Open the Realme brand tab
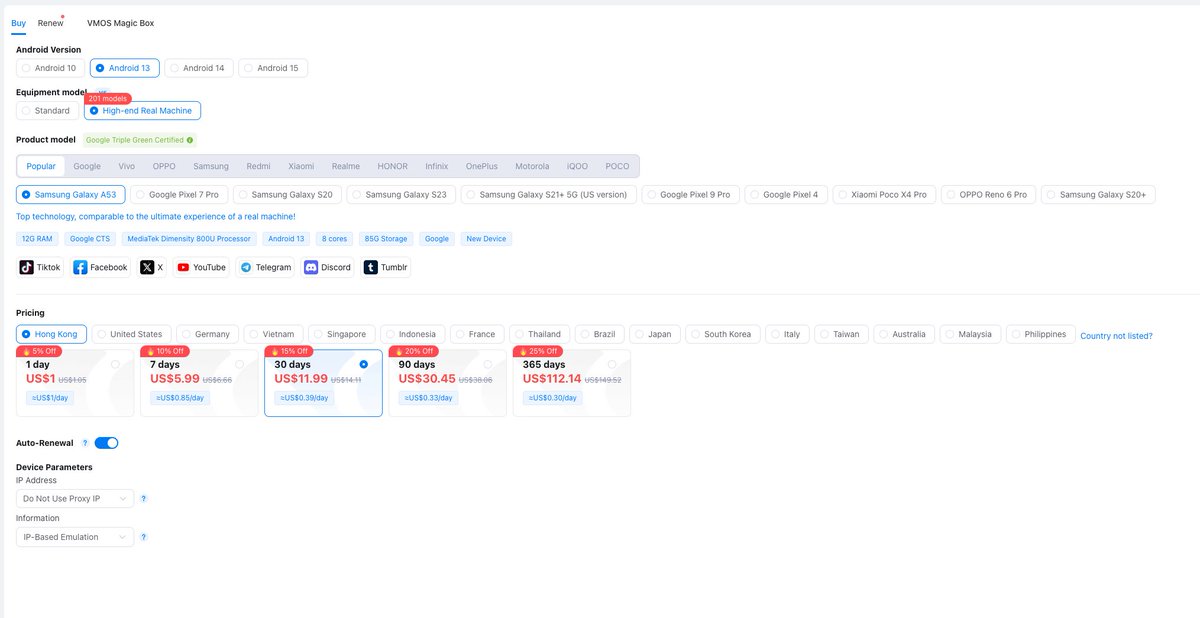Screen dimensions: 1200x618 click(346, 166)
